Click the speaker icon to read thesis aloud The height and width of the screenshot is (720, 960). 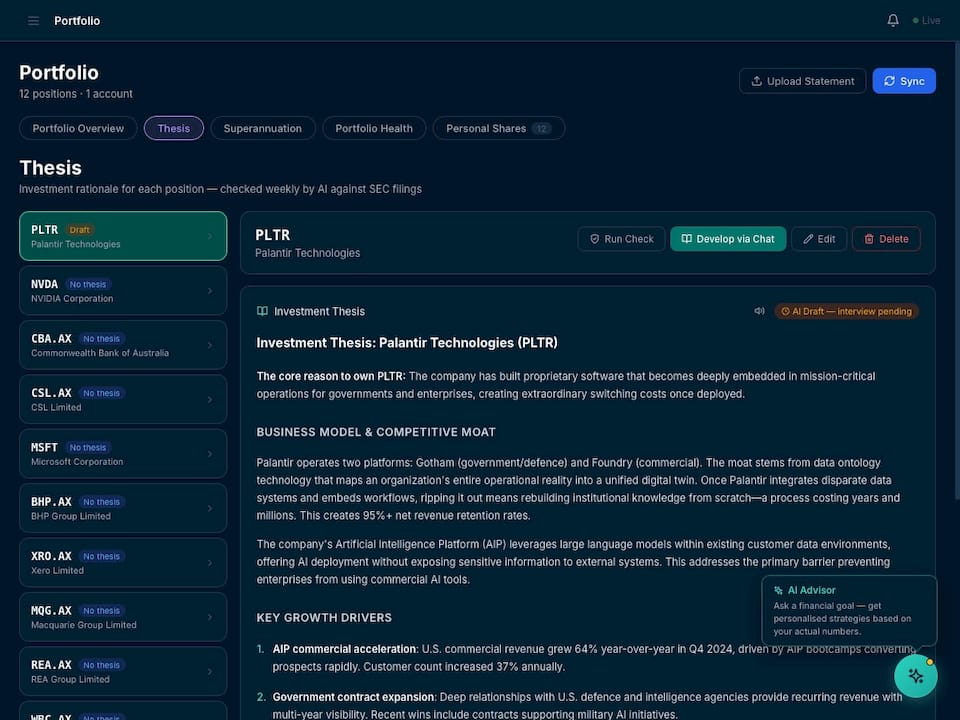pos(760,311)
